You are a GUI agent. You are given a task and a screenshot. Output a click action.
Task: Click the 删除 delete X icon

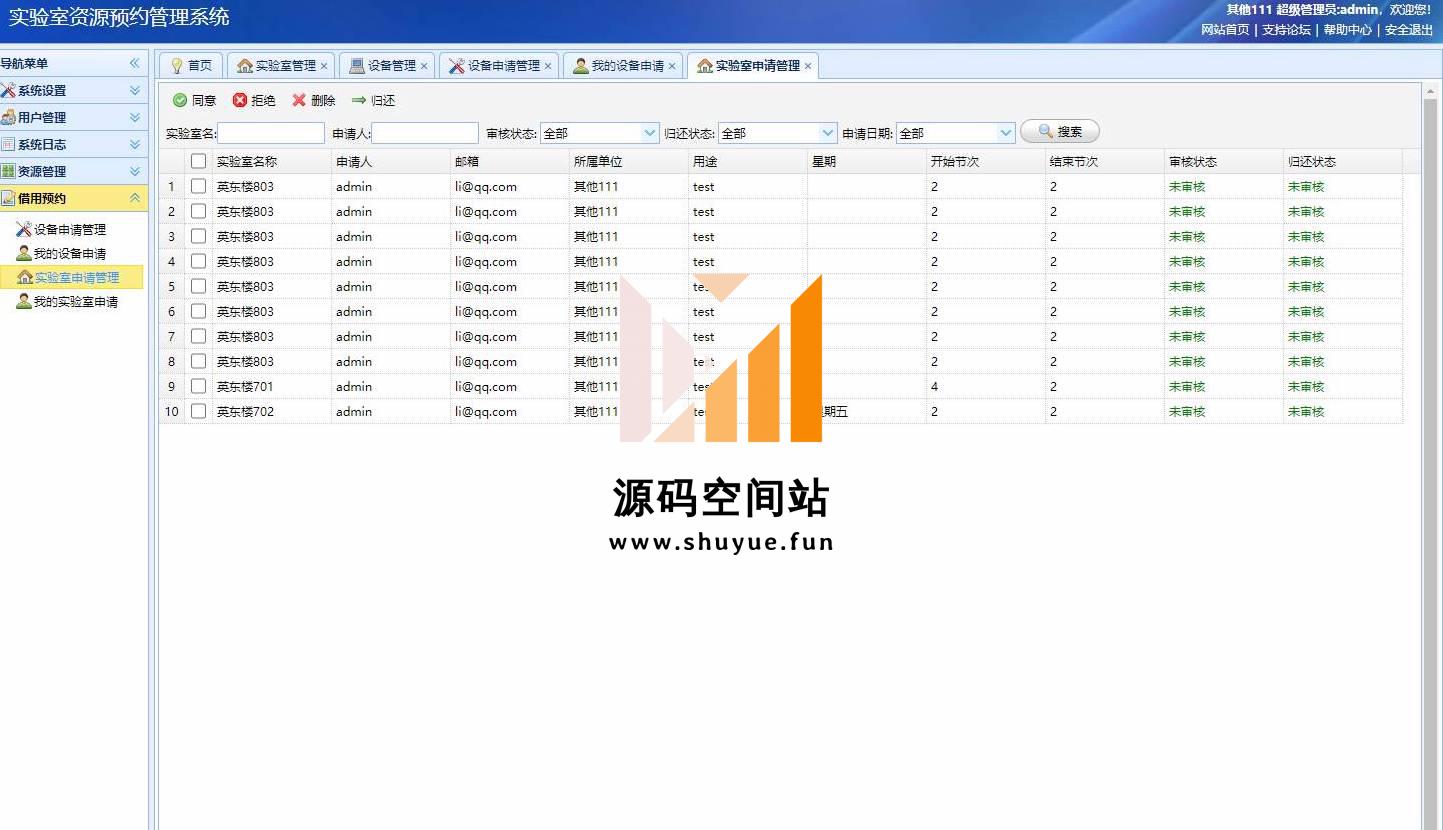click(x=299, y=100)
